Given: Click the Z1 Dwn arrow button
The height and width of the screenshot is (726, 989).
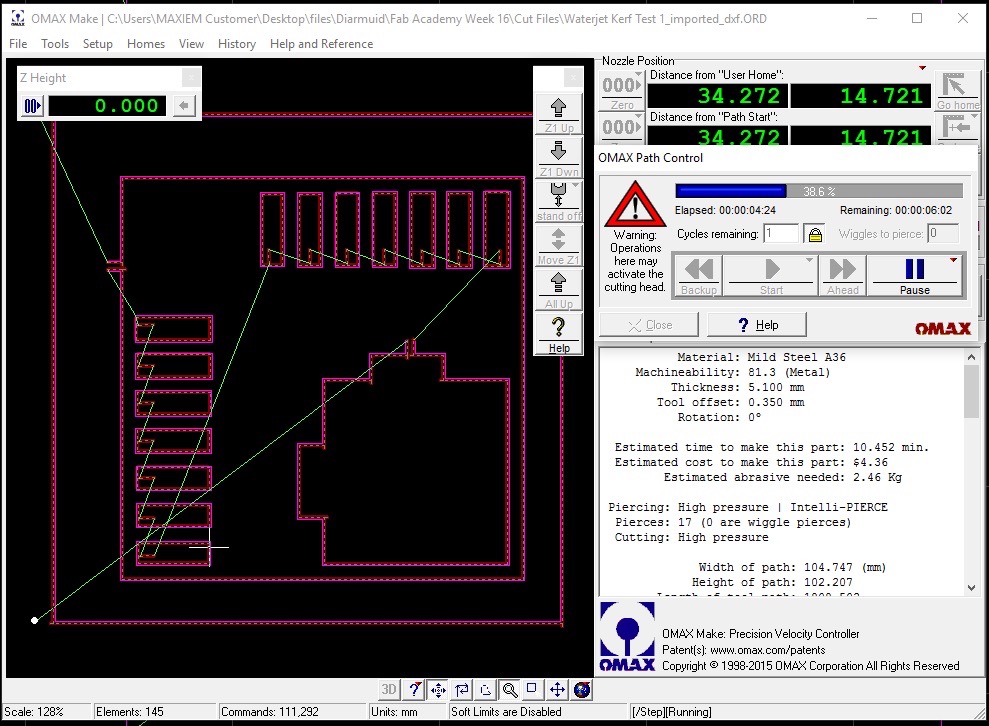Looking at the screenshot, I should [558, 158].
